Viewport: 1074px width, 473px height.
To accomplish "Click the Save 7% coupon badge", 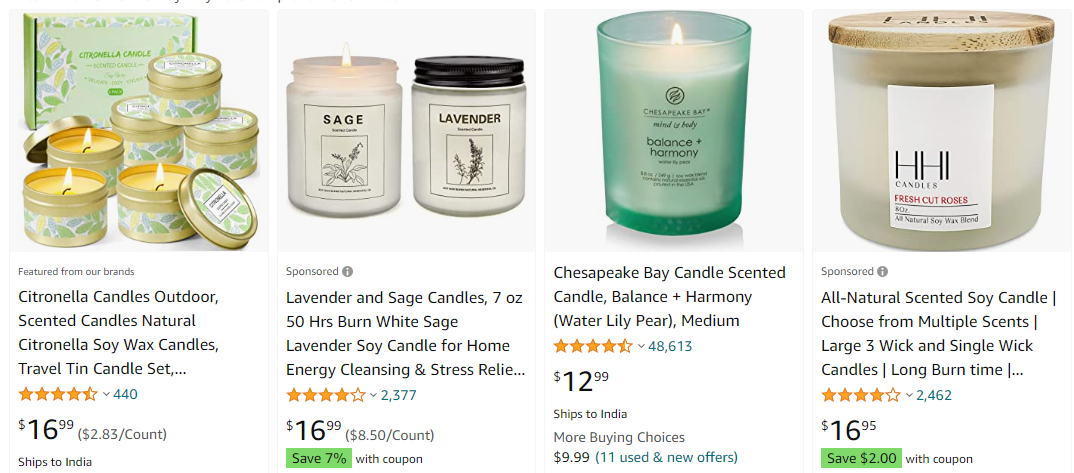I will point(319,459).
